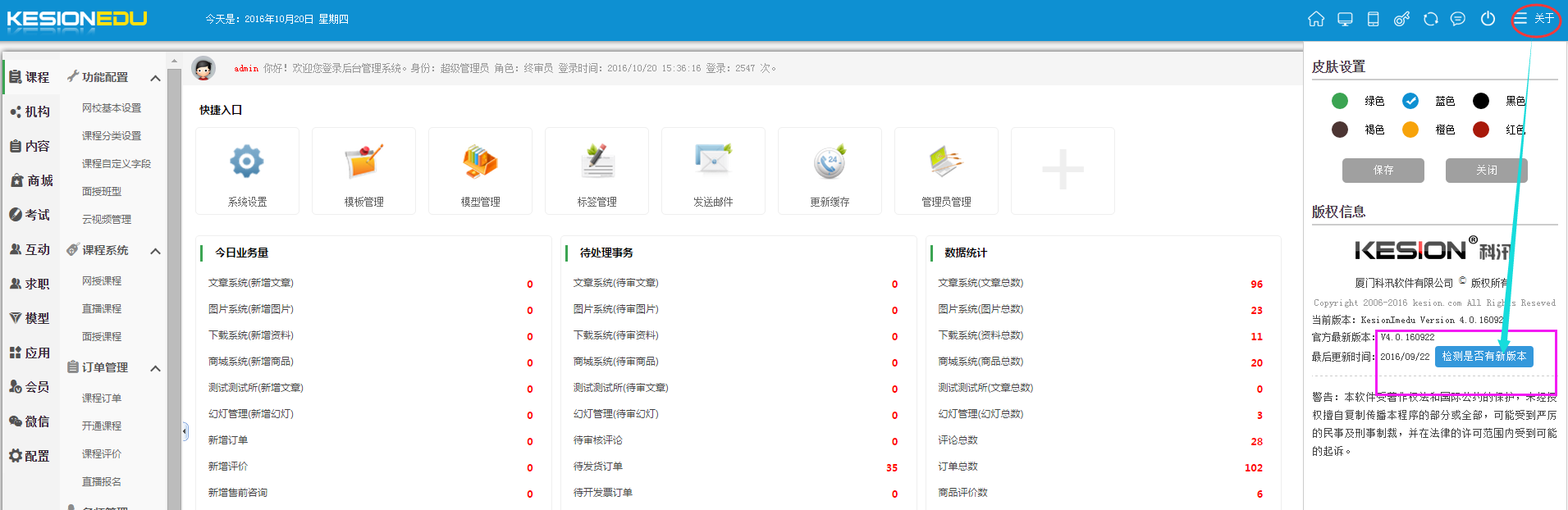Select the 橙色 orange skin option

click(1410, 130)
